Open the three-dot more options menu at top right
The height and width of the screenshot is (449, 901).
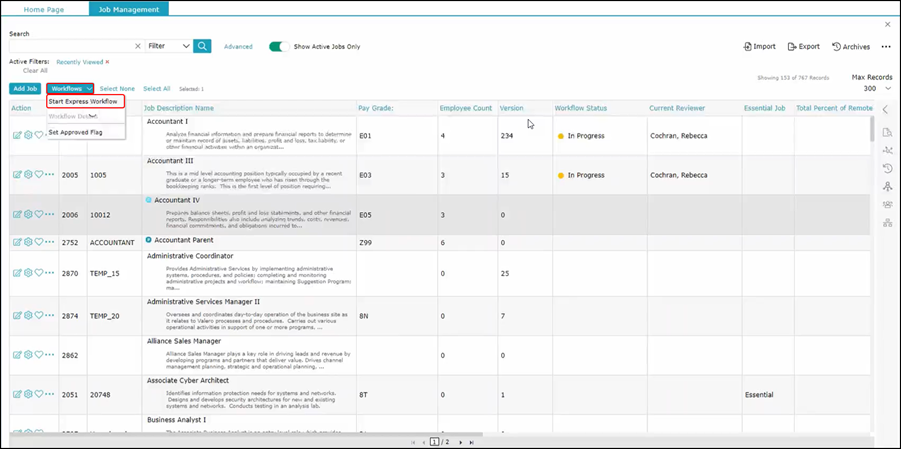(x=886, y=47)
